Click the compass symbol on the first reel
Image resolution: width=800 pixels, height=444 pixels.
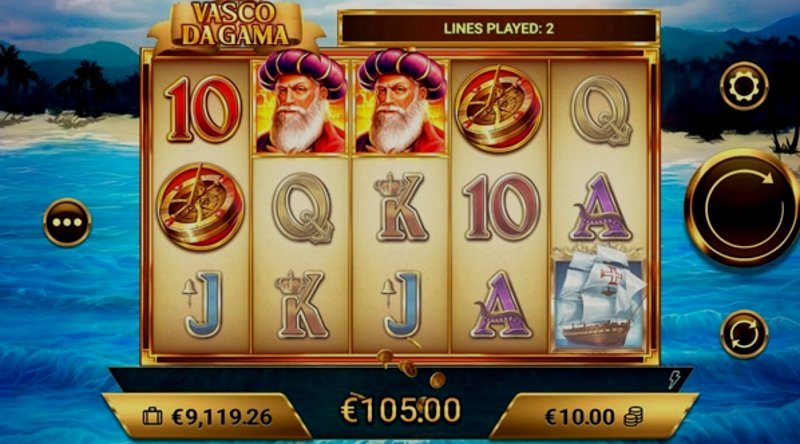[200, 207]
